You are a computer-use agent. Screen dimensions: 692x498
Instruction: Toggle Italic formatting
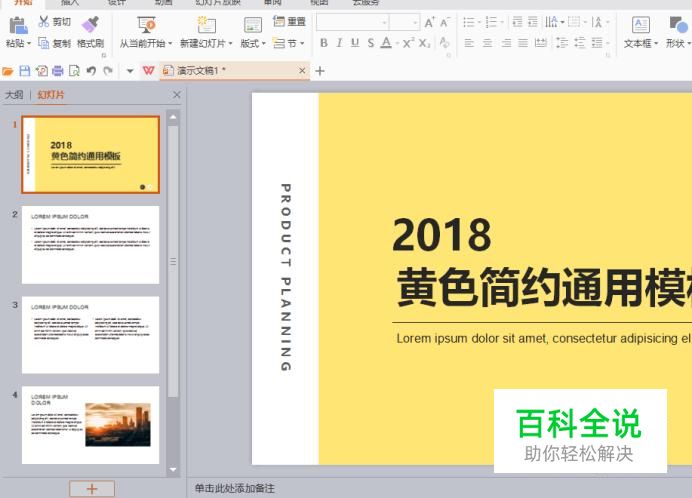pyautogui.click(x=339, y=43)
